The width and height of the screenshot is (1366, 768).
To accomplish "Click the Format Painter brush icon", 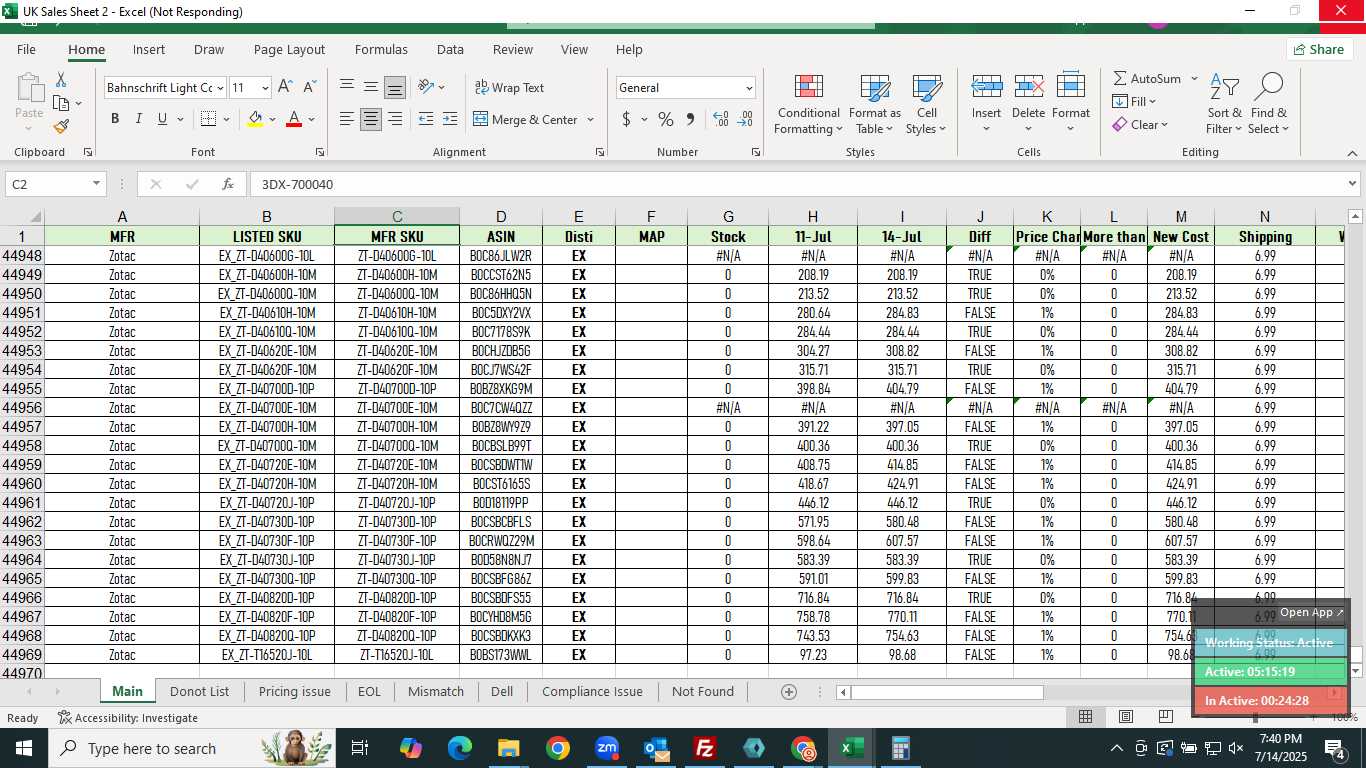I will coord(61,127).
